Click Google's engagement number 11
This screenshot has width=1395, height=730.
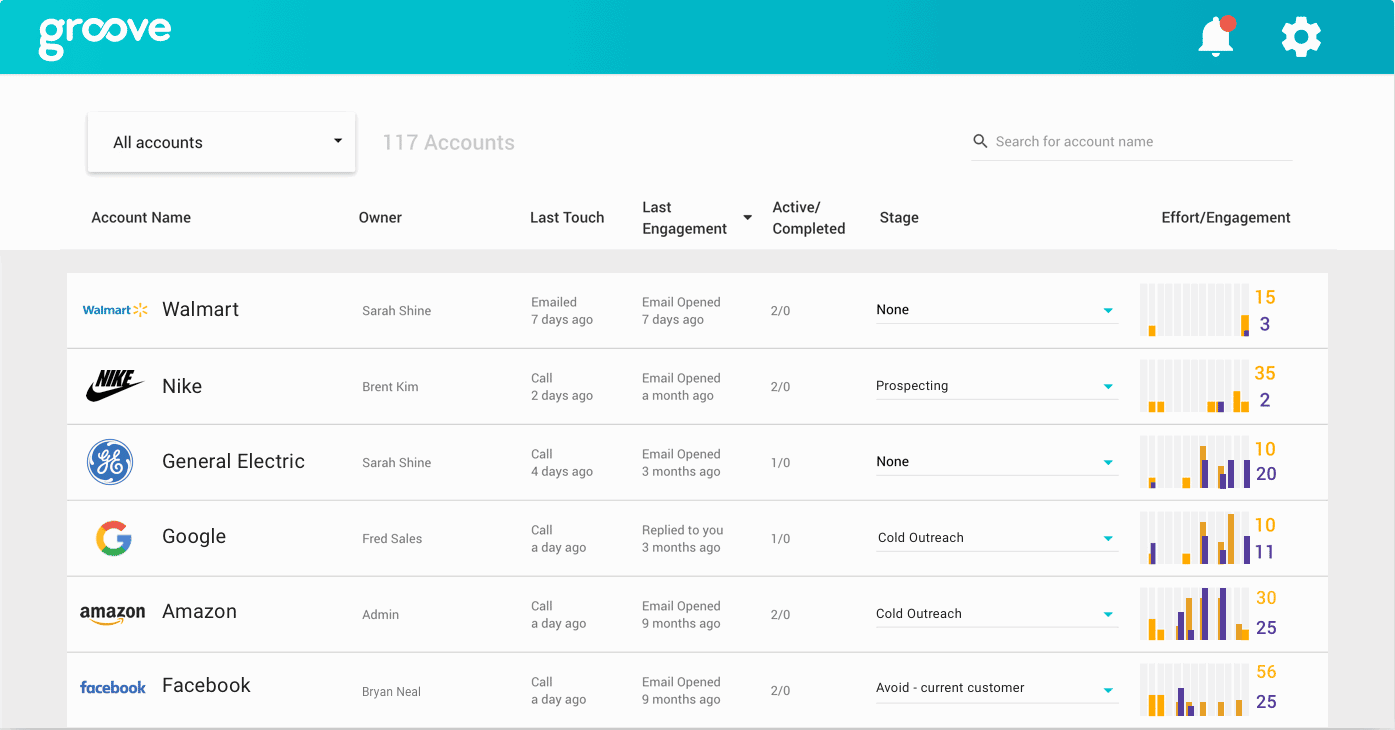[1264, 552]
